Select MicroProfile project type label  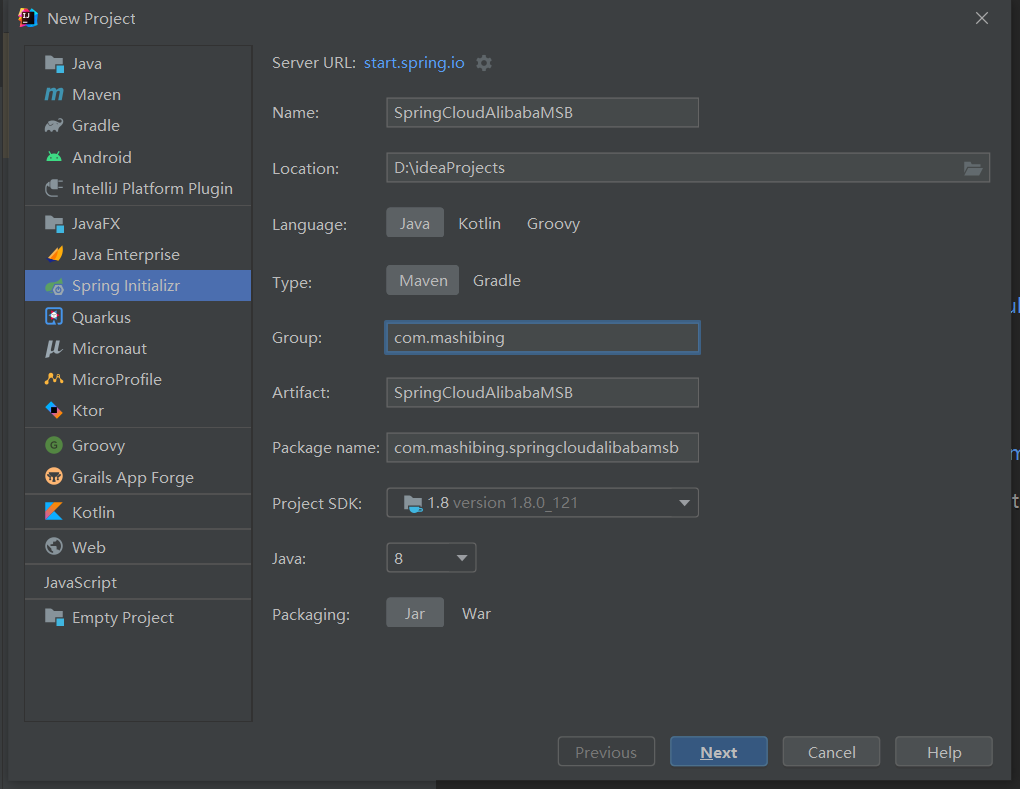pyautogui.click(x=117, y=379)
